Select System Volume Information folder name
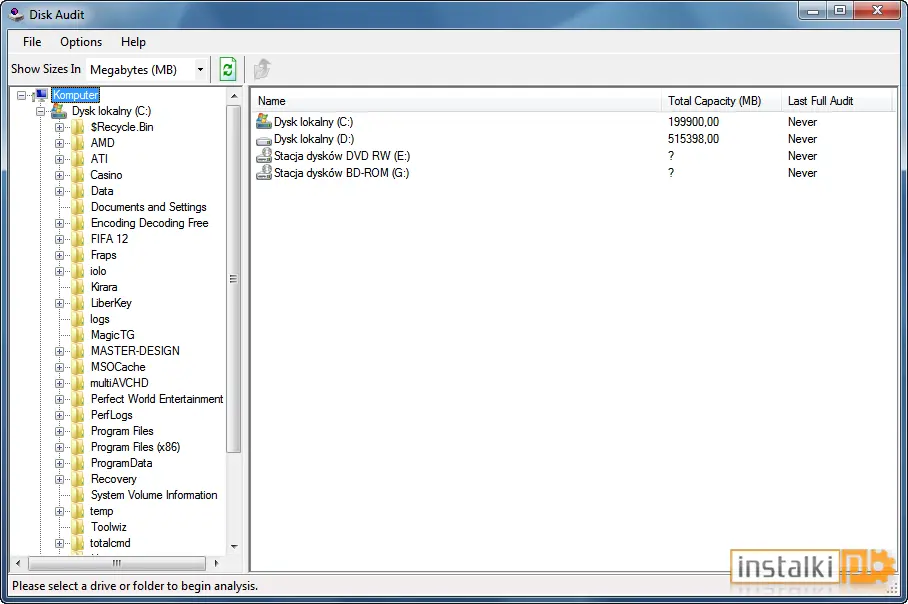This screenshot has width=908, height=604. coord(154,495)
